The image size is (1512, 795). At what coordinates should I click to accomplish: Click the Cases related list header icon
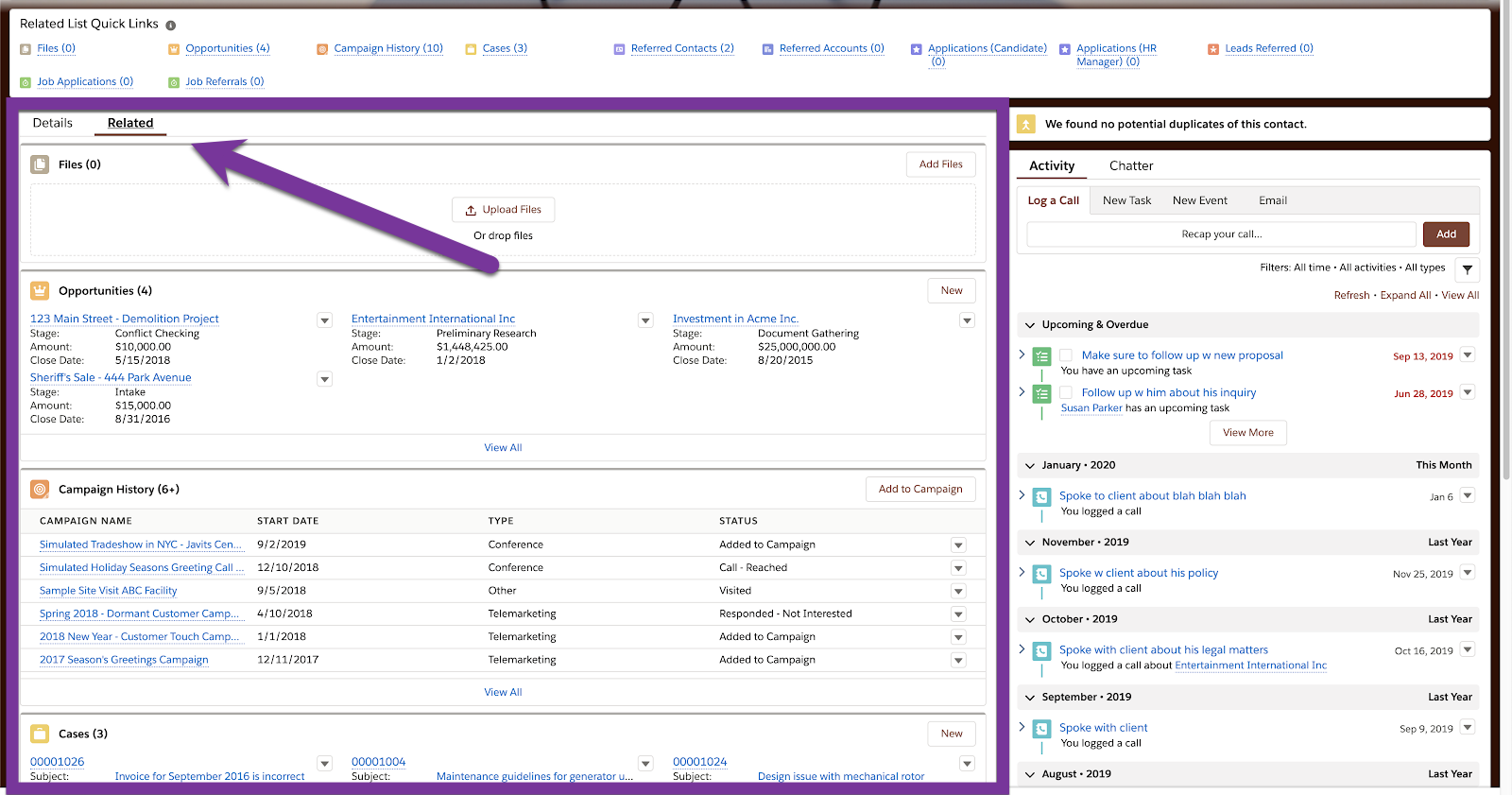tap(40, 734)
